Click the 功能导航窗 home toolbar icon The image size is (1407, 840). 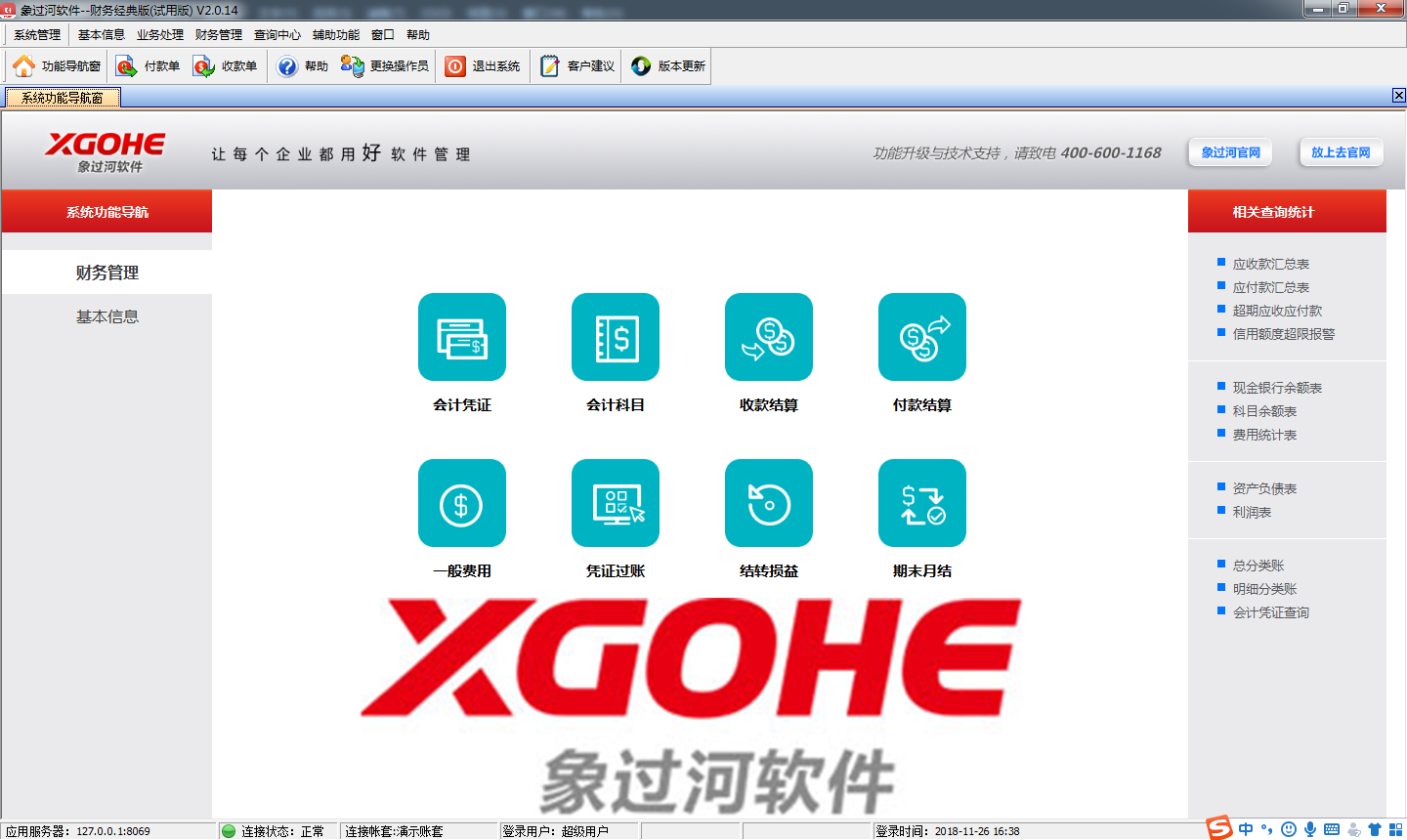click(57, 66)
